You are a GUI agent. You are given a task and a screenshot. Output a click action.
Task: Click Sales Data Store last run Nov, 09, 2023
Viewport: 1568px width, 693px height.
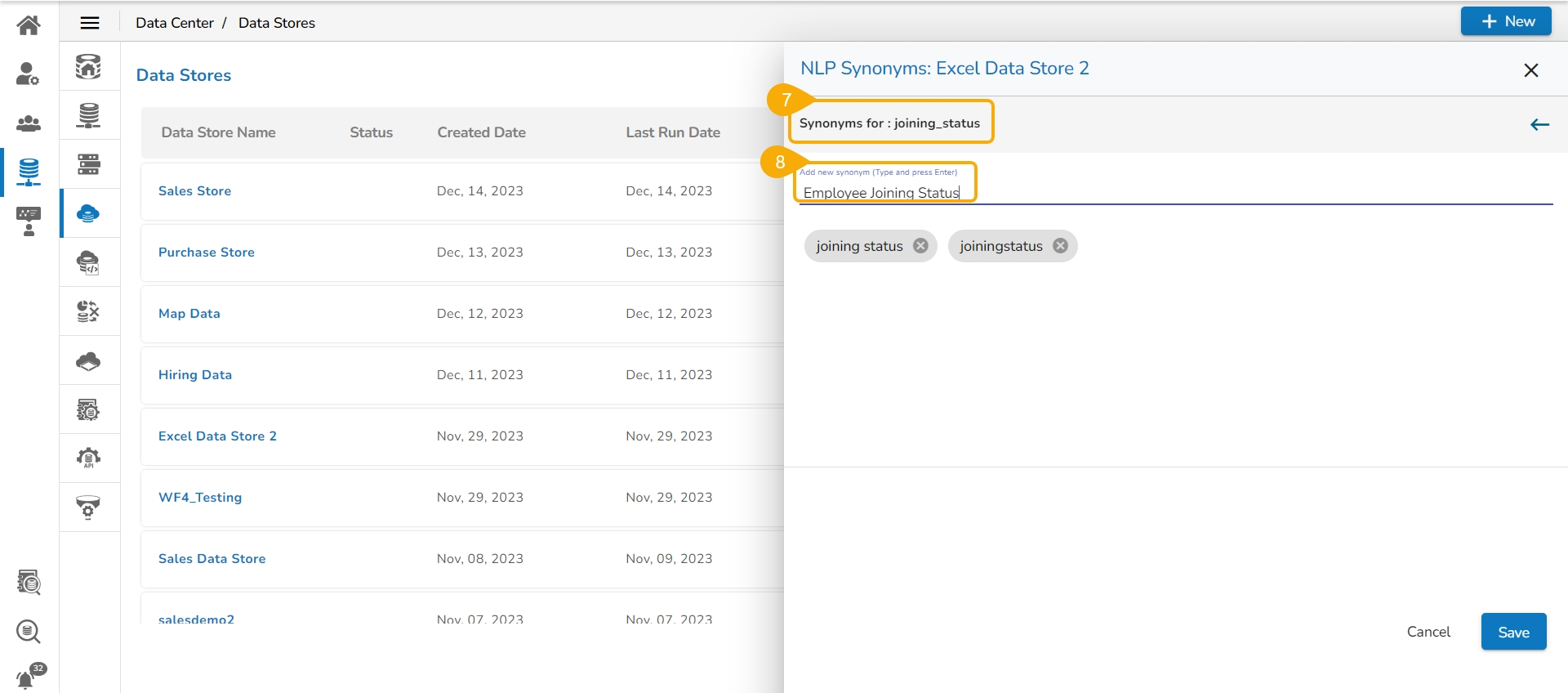669,559
